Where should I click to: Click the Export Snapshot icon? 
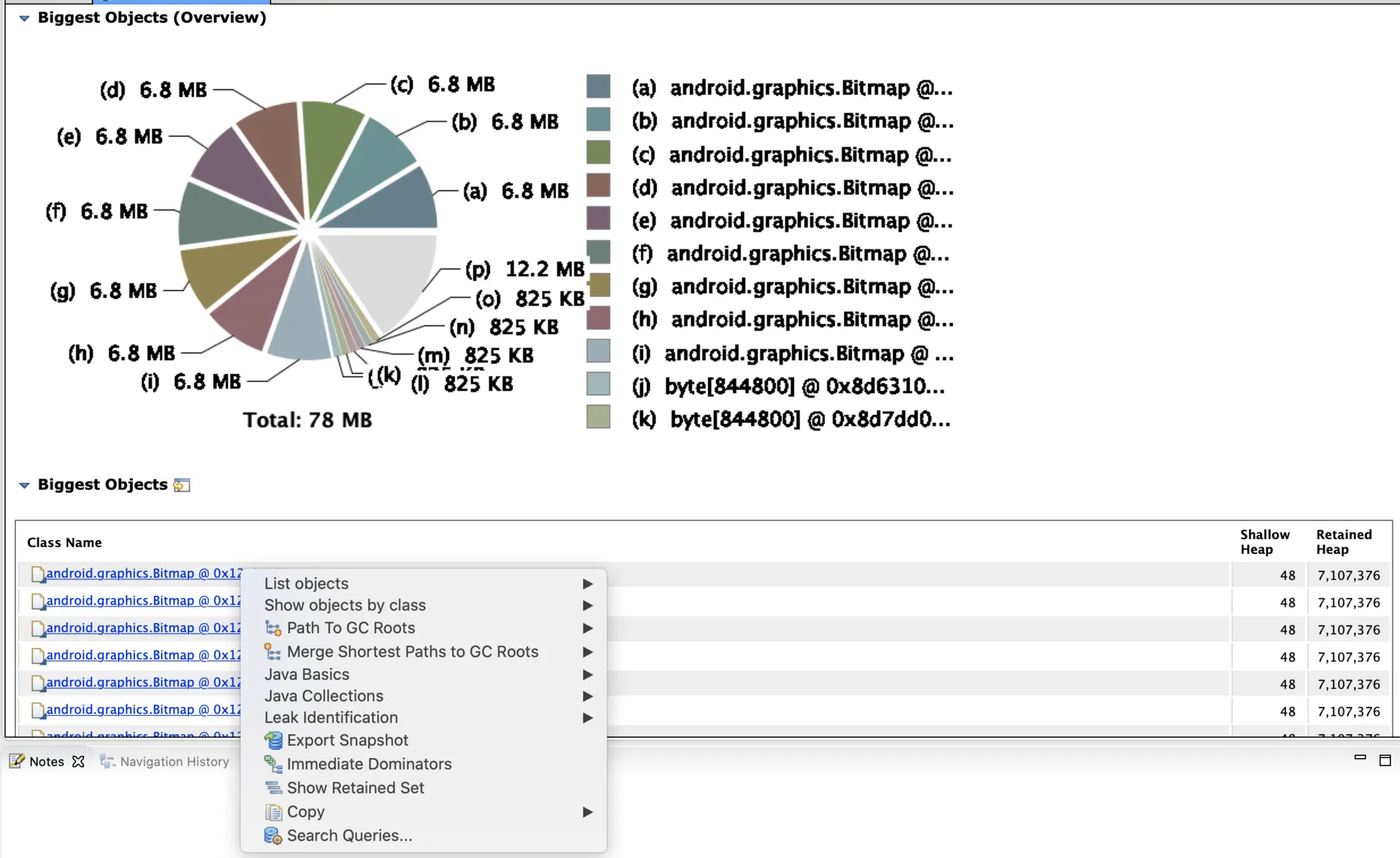point(273,741)
